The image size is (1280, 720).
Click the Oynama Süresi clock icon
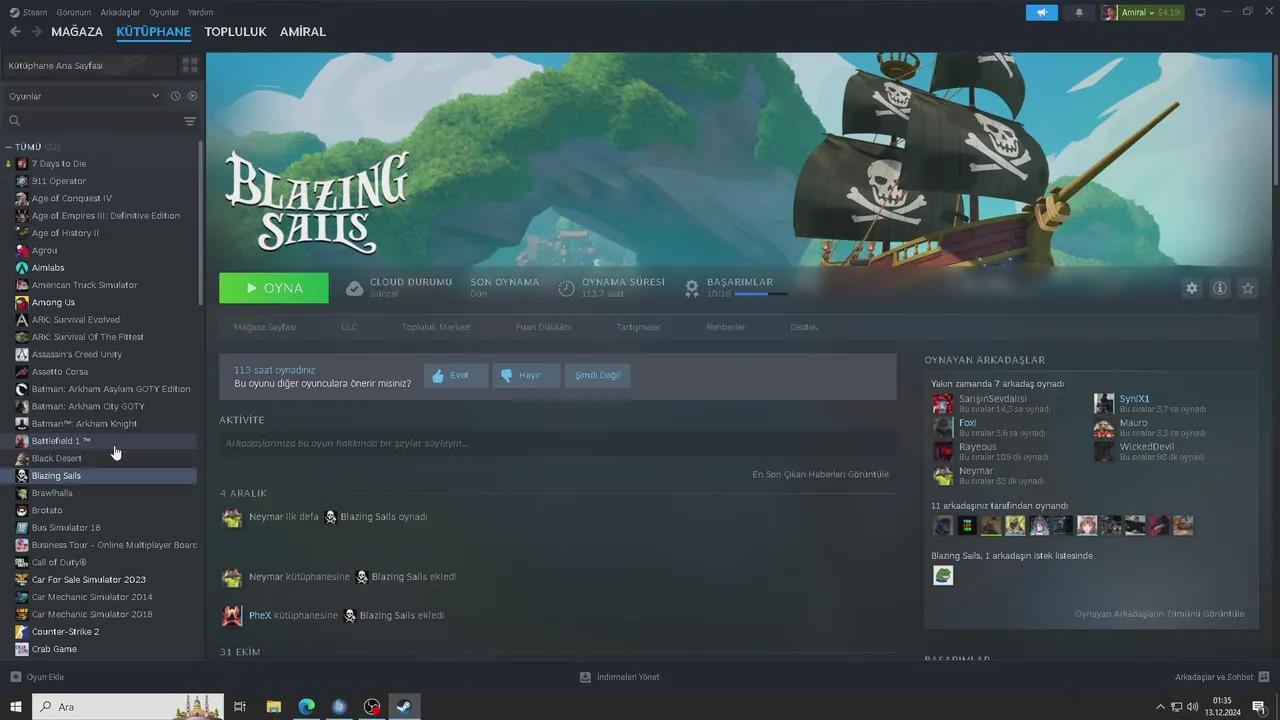(x=566, y=288)
